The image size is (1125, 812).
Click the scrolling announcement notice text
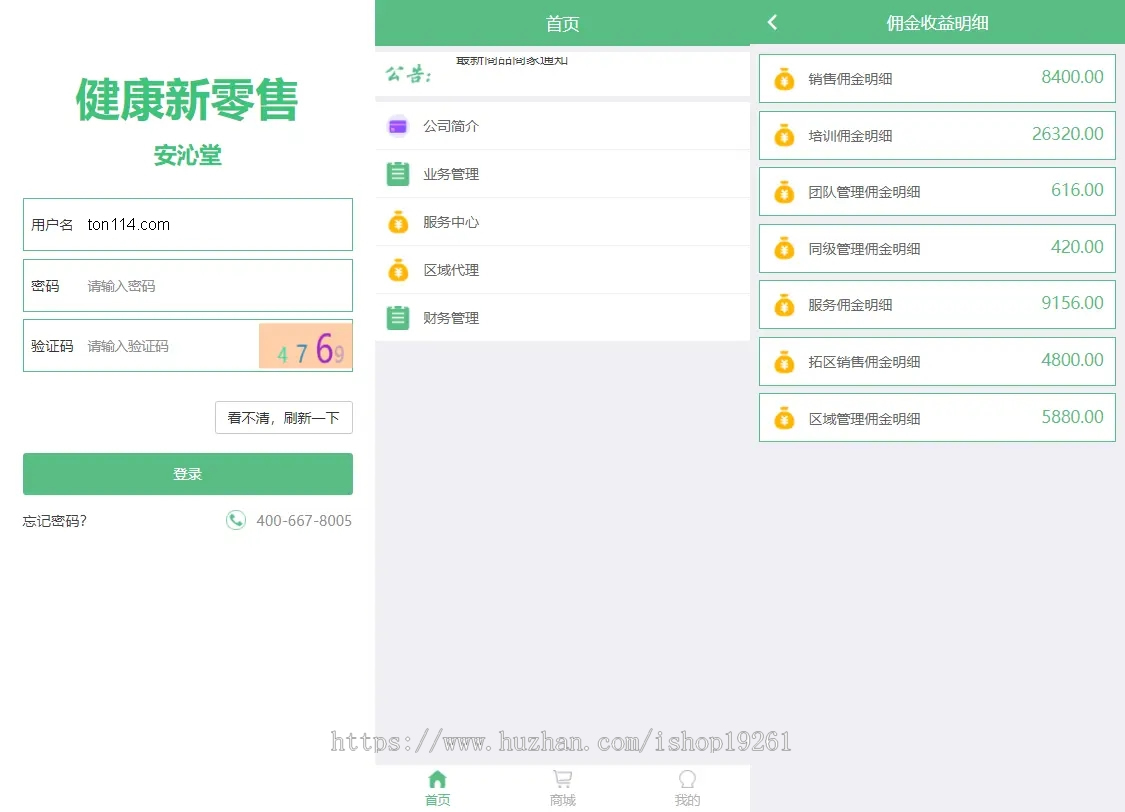(x=512, y=61)
